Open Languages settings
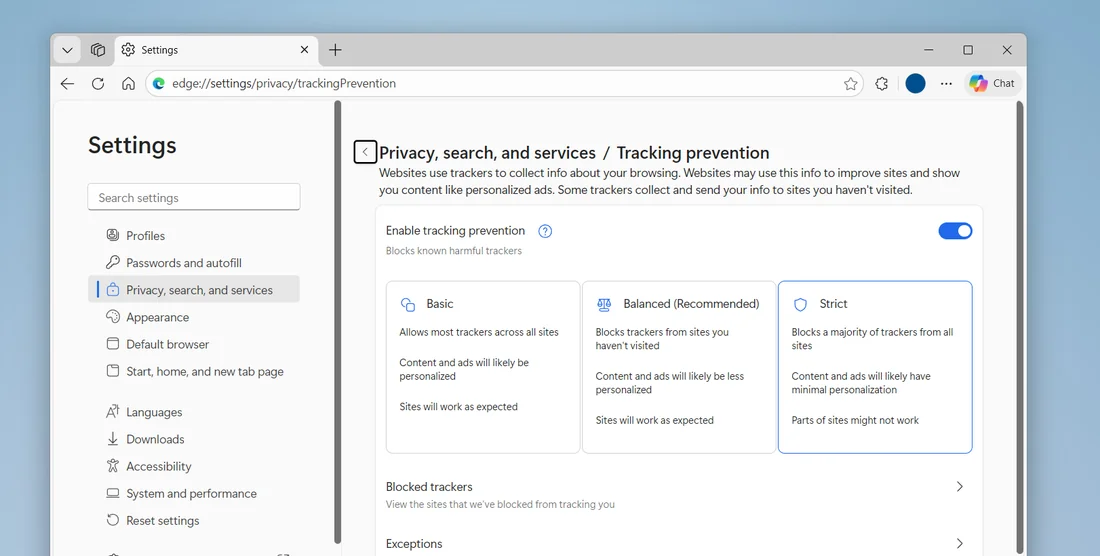The height and width of the screenshot is (556, 1100). (x=194, y=412)
